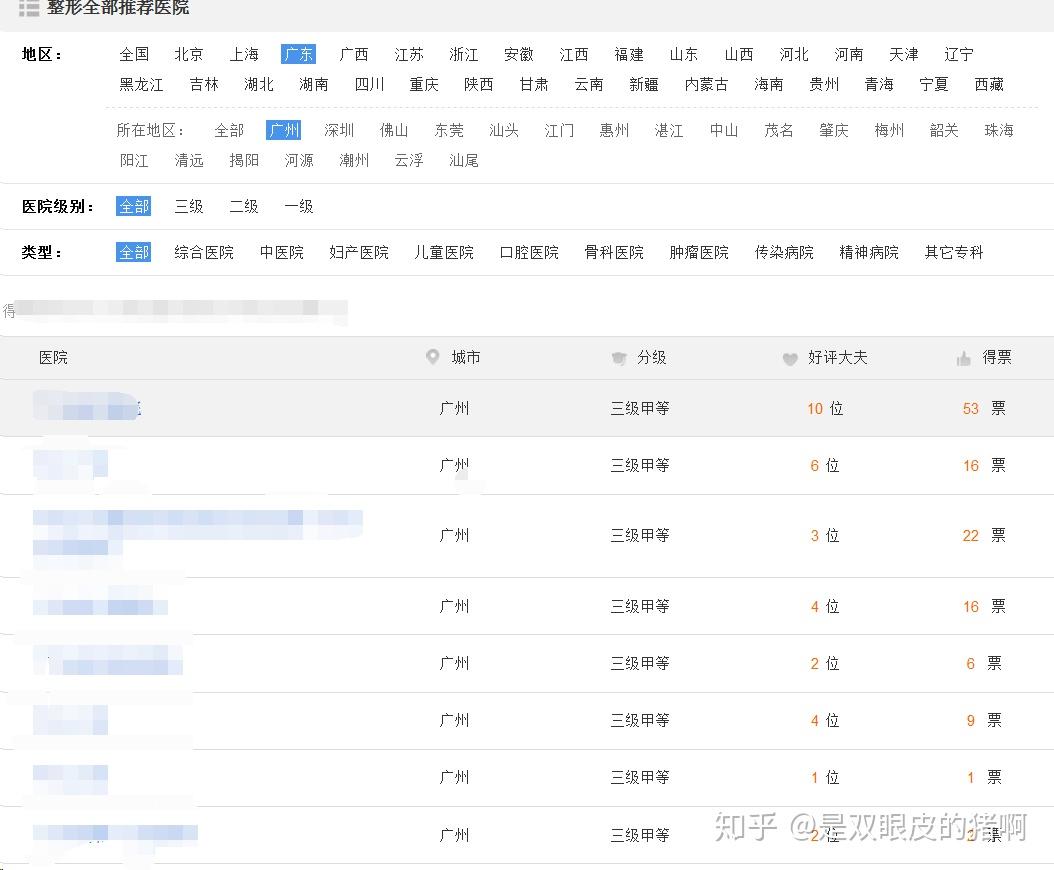The width and height of the screenshot is (1054, 870).
Task: Click the thumbs-up icon beside 得票 header
Action: click(961, 357)
